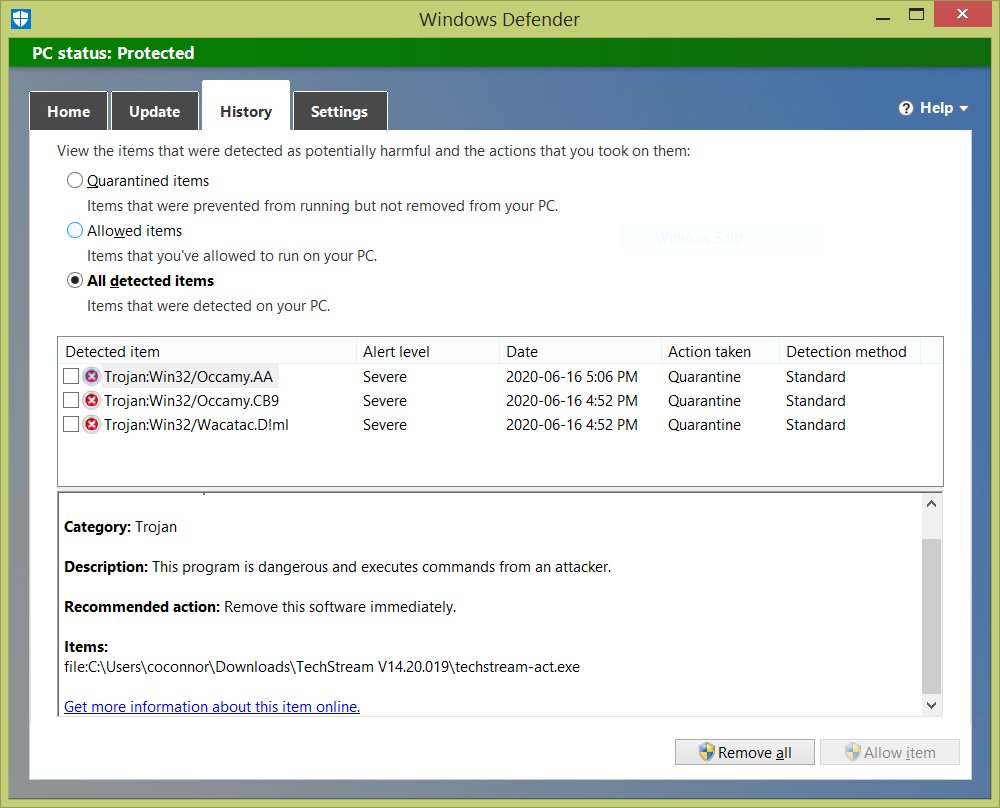Select the All detected items radio button
Viewport: 1000px width, 808px height.
click(x=75, y=281)
